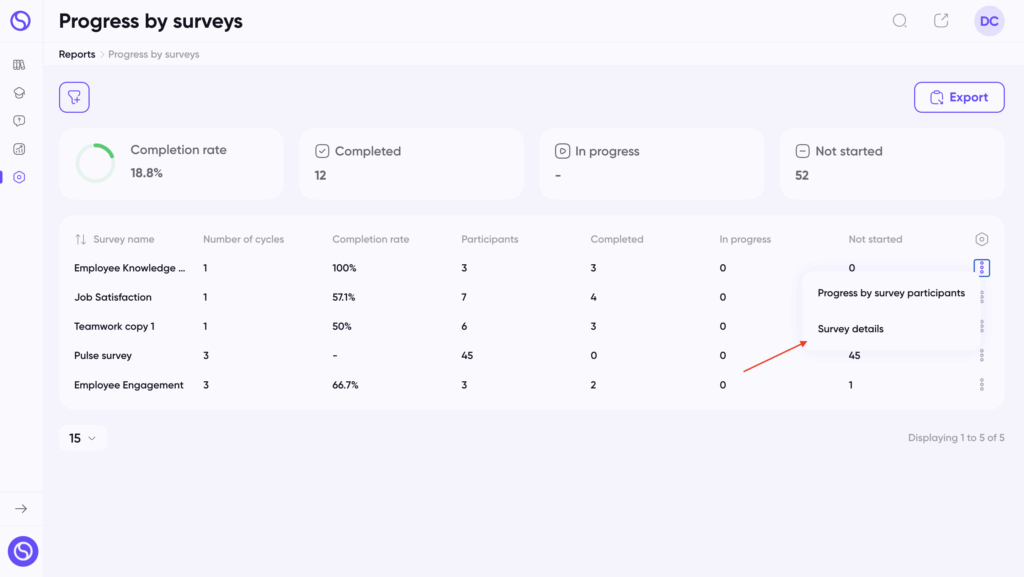Click the search magnifier icon
Viewport: 1024px width, 577px height.
pos(900,21)
